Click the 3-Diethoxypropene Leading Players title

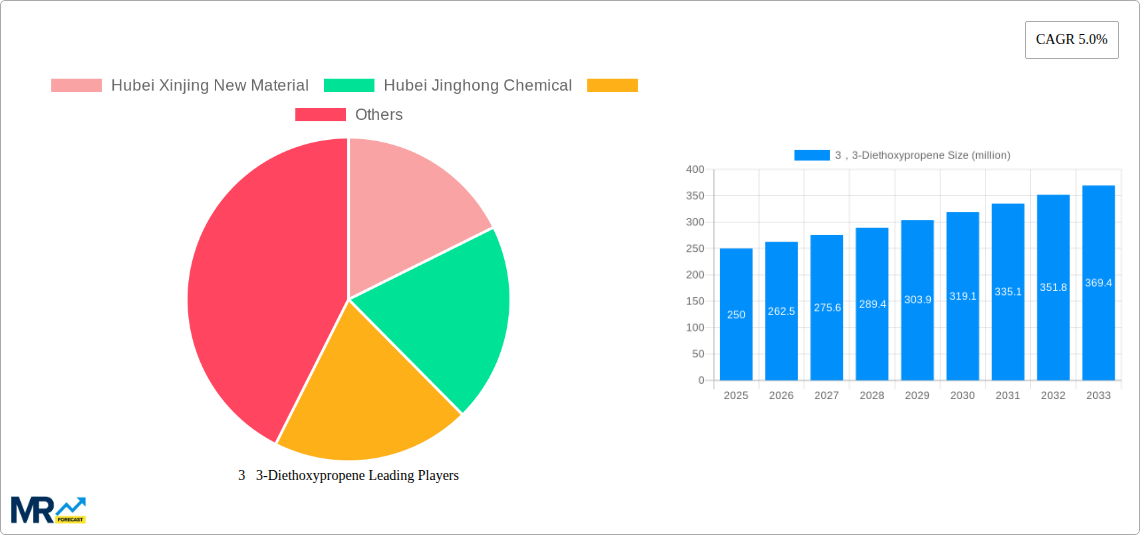[x=348, y=476]
